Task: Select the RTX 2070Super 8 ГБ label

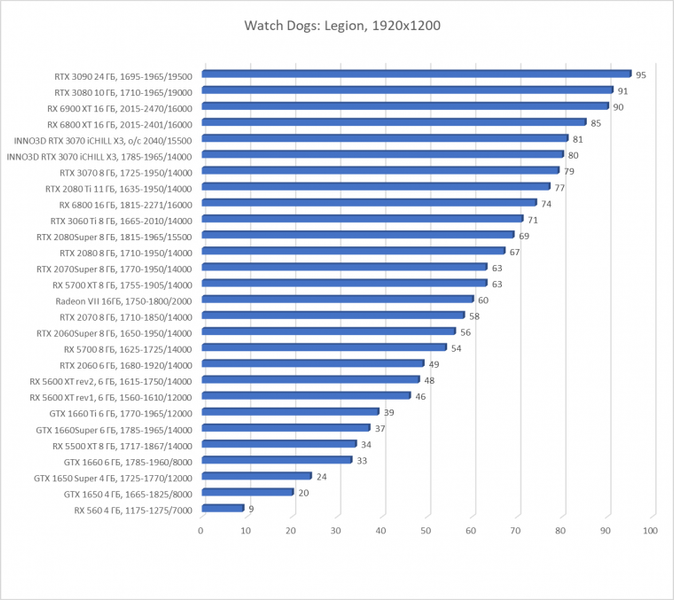Action: point(114,269)
